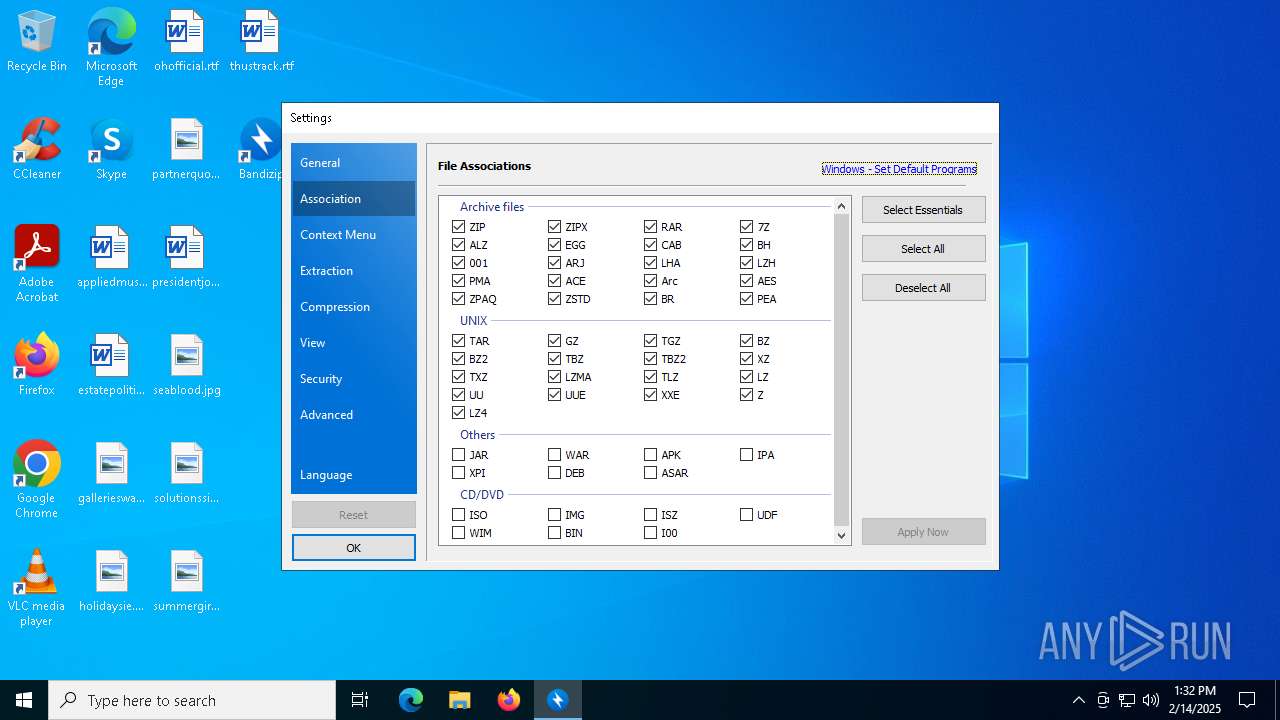Image resolution: width=1280 pixels, height=720 pixels.
Task: Select the presidentjo document icon
Action: 186,258
